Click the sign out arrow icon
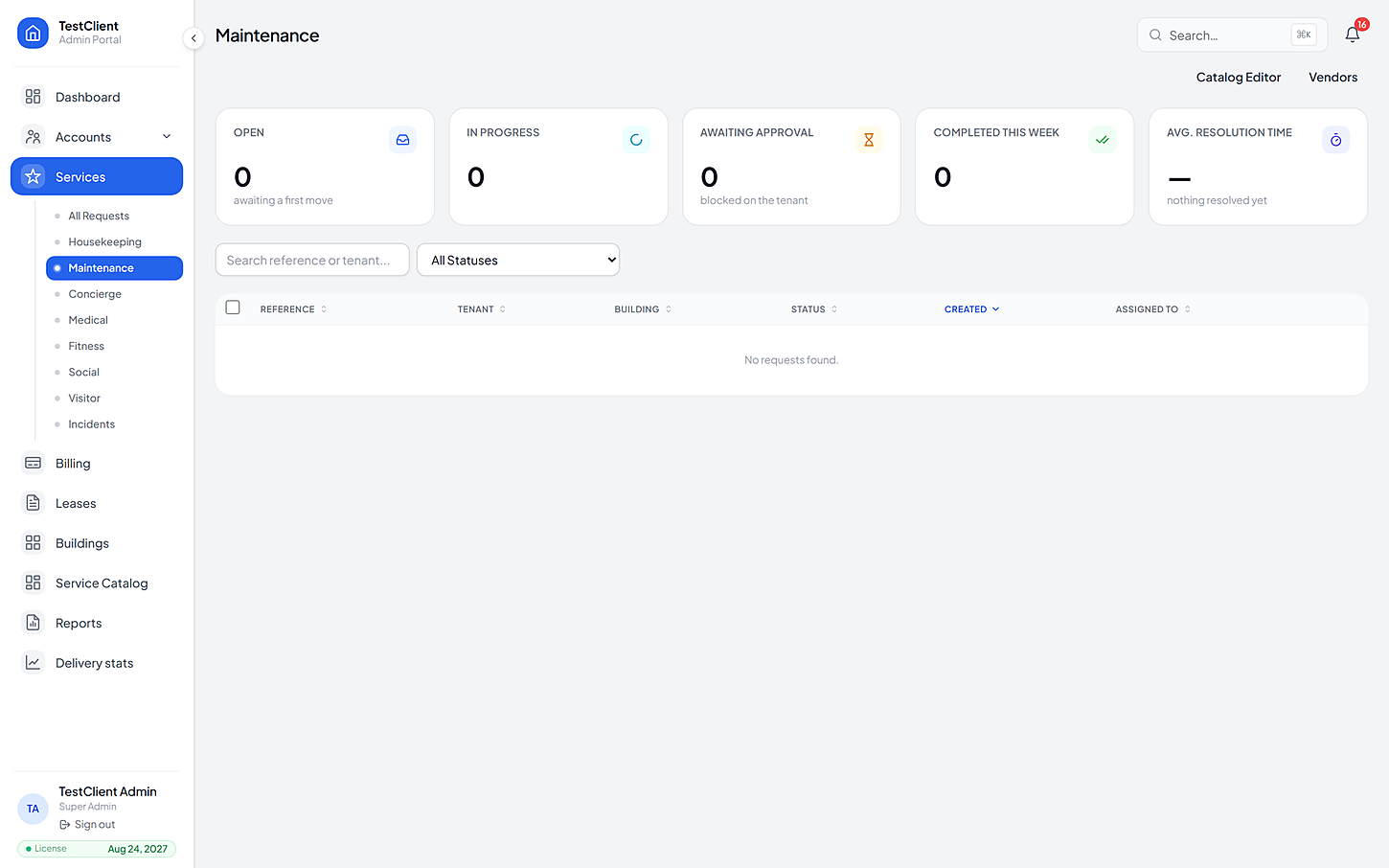1389x868 pixels. tap(65, 825)
